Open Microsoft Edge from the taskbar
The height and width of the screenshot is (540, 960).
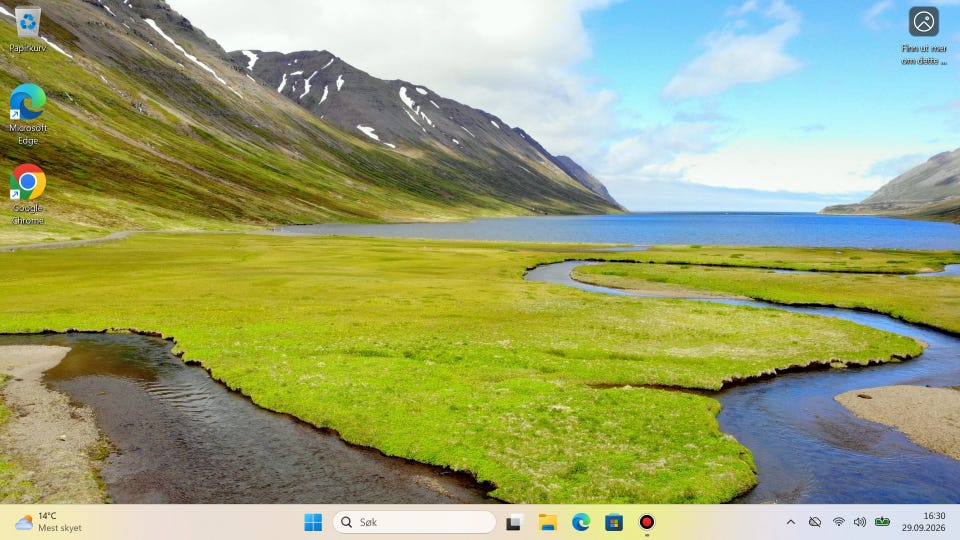[x=580, y=522]
